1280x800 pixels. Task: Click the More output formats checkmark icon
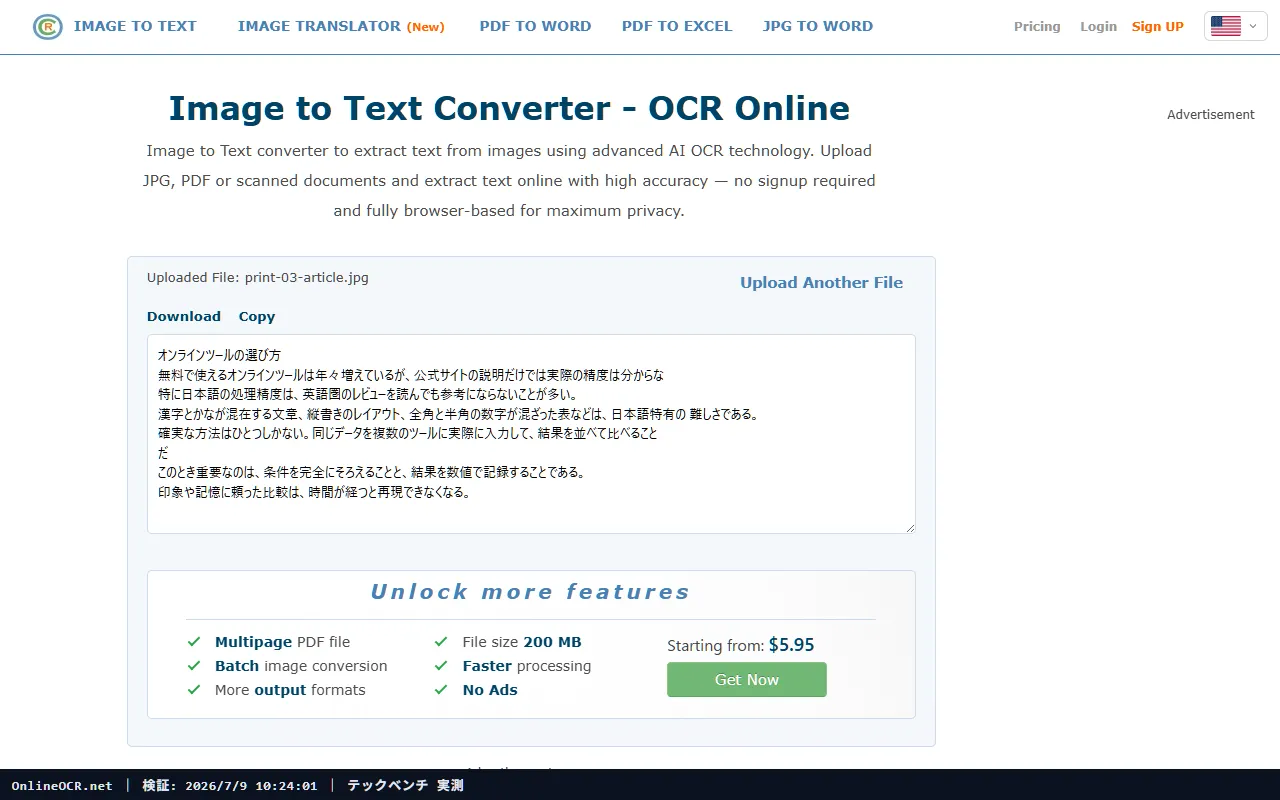click(x=194, y=690)
